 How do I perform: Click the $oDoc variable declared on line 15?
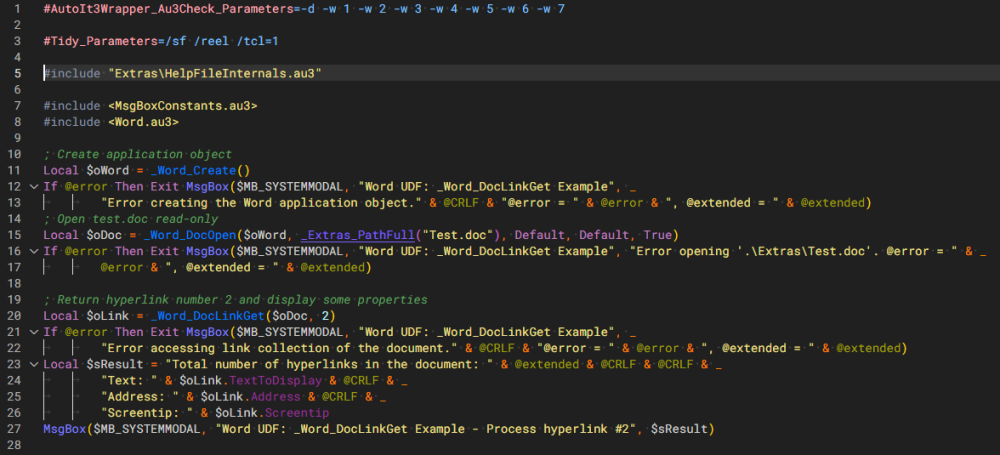pos(104,235)
